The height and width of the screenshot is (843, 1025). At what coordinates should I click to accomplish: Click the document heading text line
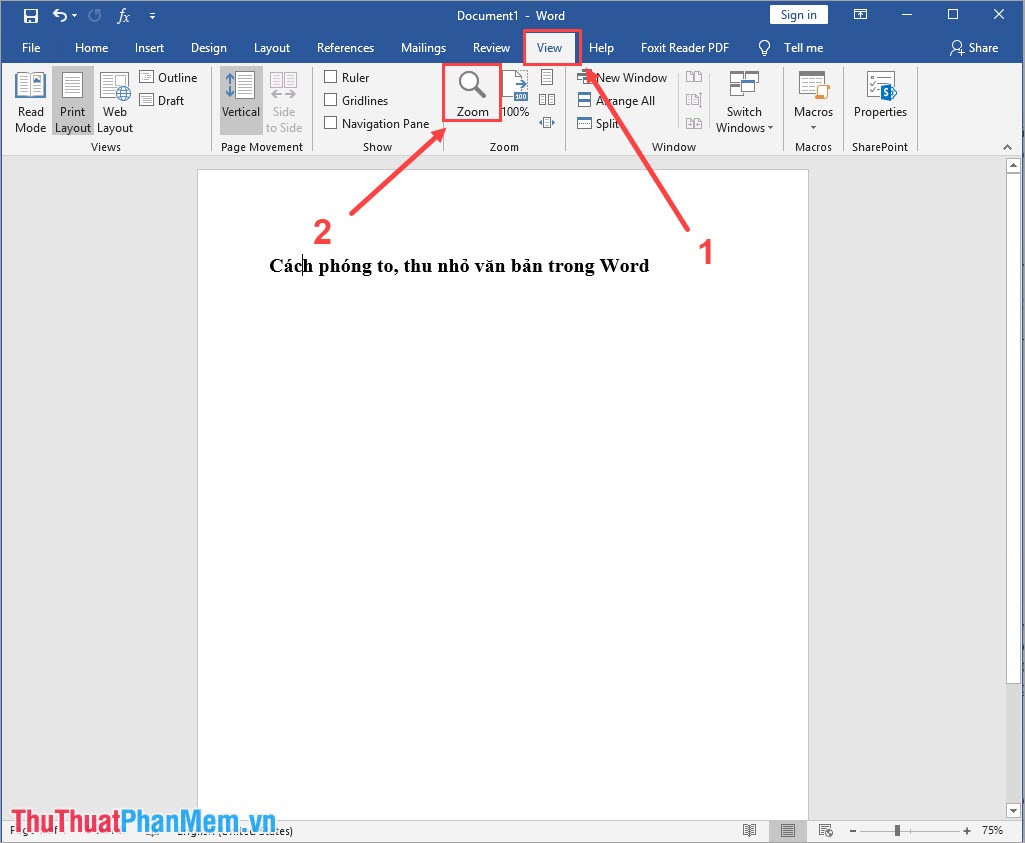[459, 266]
